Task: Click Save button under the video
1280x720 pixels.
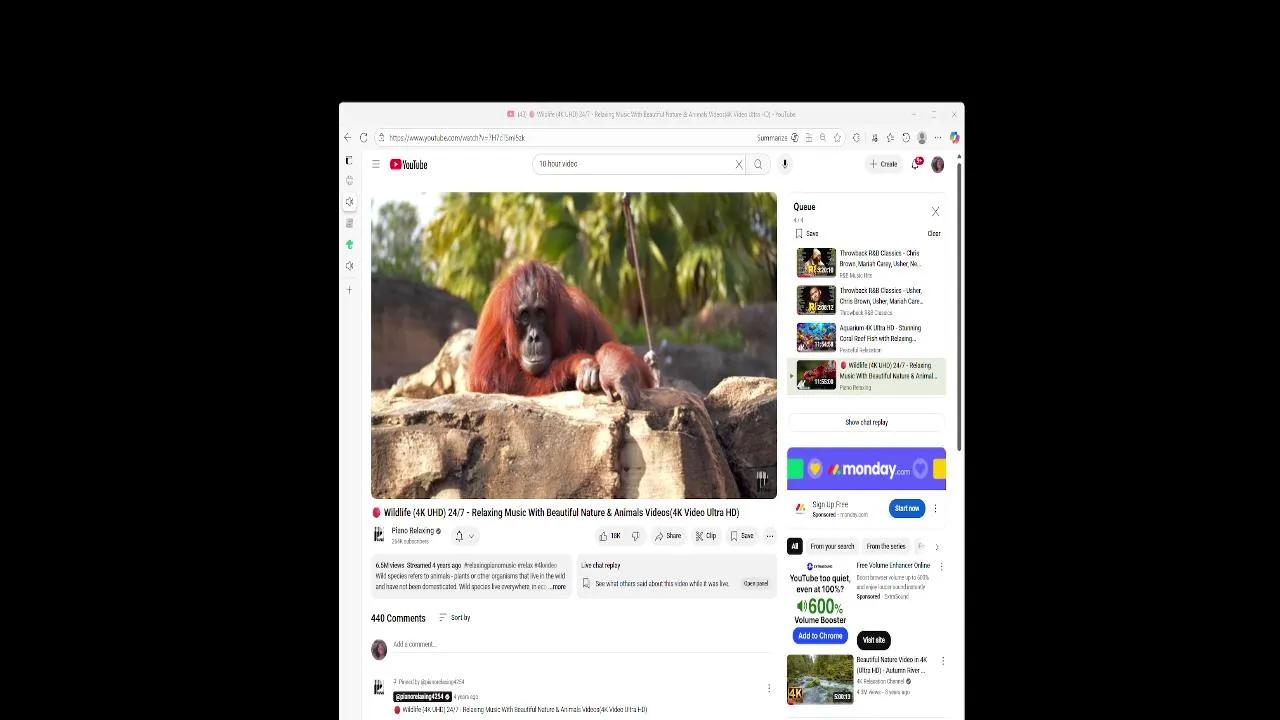Action: 742,536
